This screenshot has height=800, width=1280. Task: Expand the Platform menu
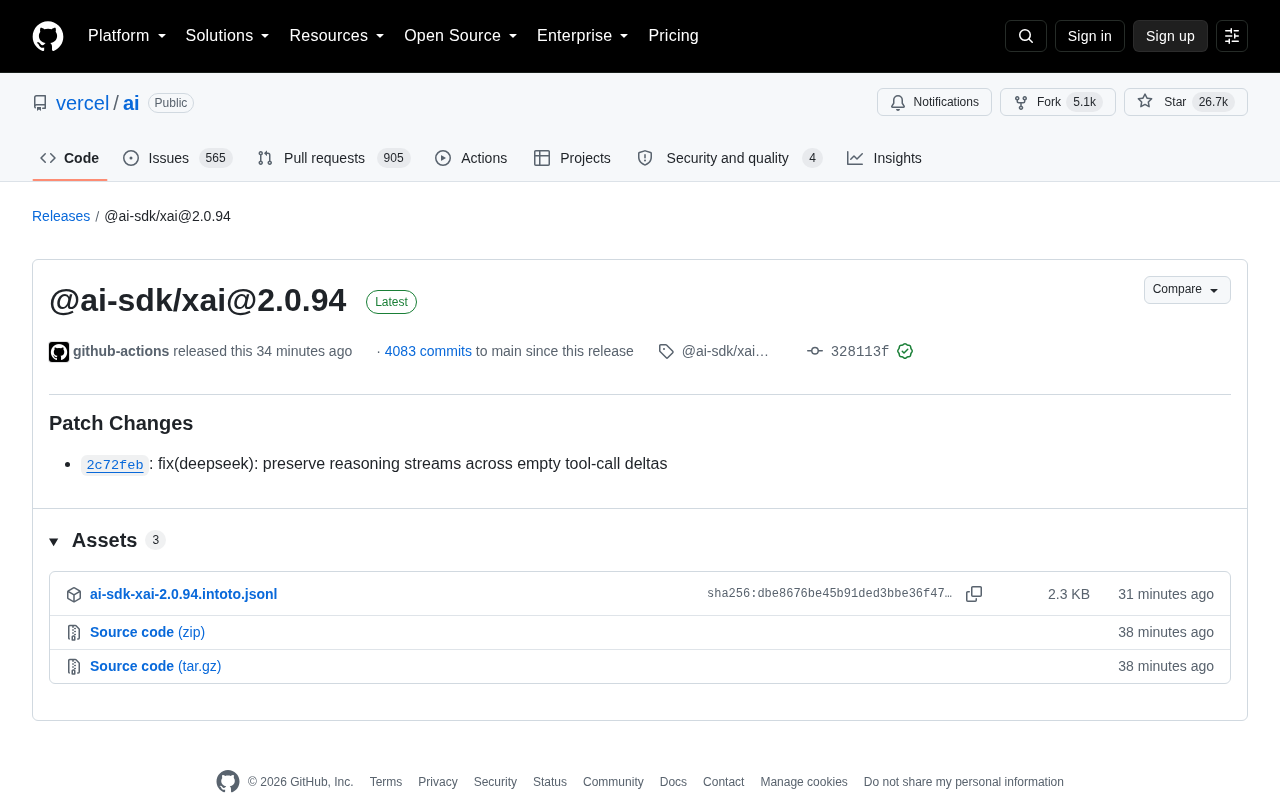coord(127,36)
